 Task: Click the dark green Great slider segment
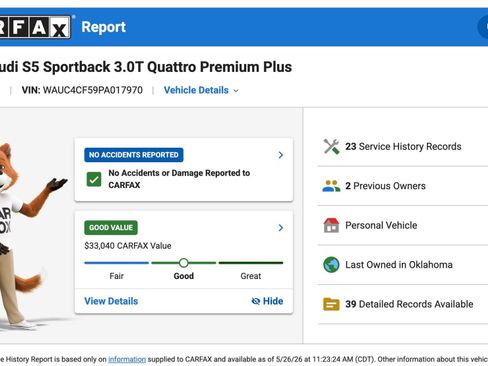click(x=251, y=263)
